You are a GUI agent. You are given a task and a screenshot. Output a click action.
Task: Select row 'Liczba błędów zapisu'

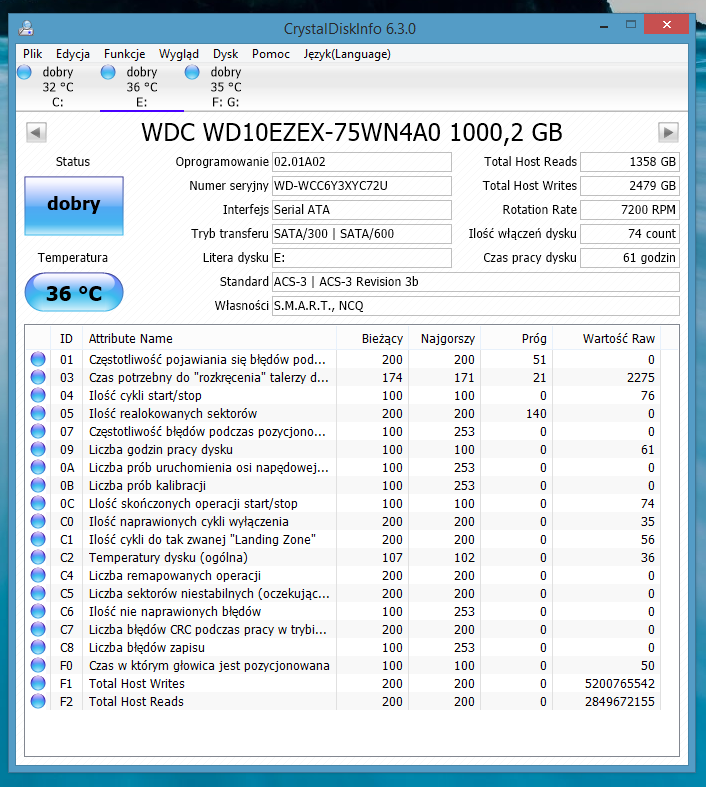point(343,647)
